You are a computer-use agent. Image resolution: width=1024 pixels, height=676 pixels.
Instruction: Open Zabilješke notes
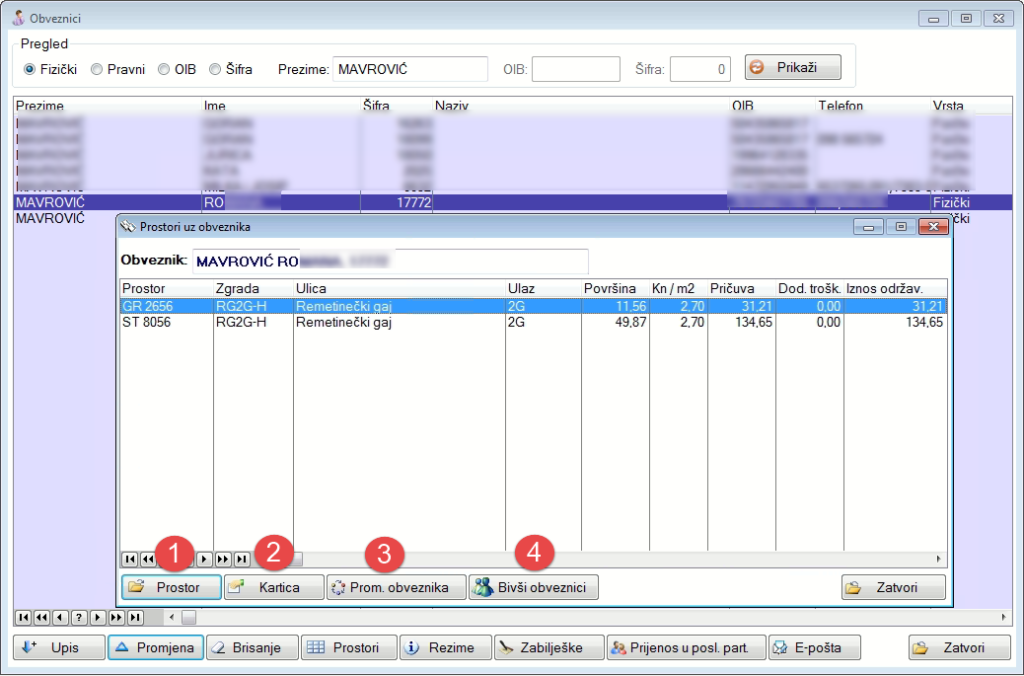pos(549,648)
